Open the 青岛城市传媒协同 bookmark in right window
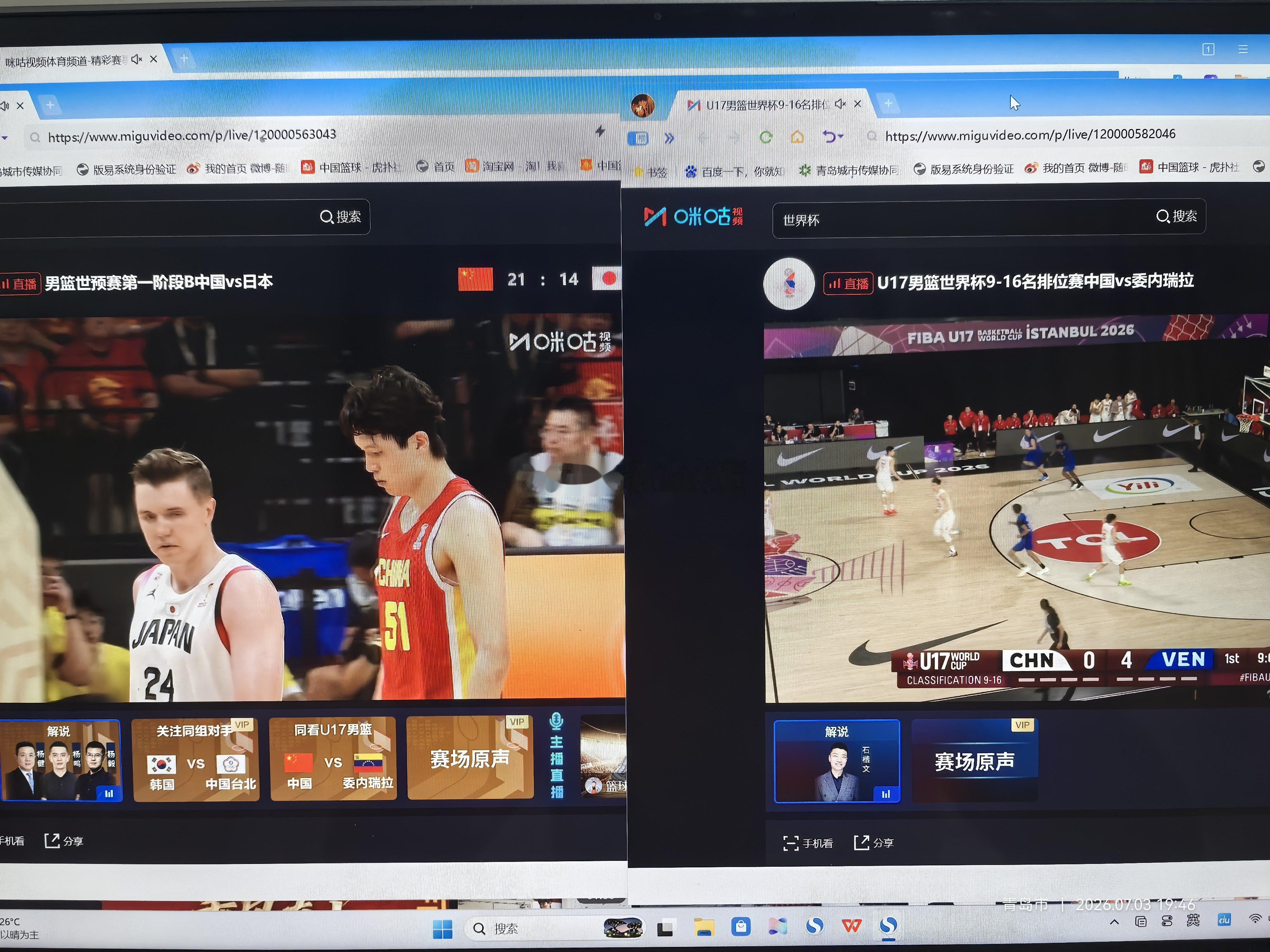The image size is (1270, 952). [x=849, y=170]
